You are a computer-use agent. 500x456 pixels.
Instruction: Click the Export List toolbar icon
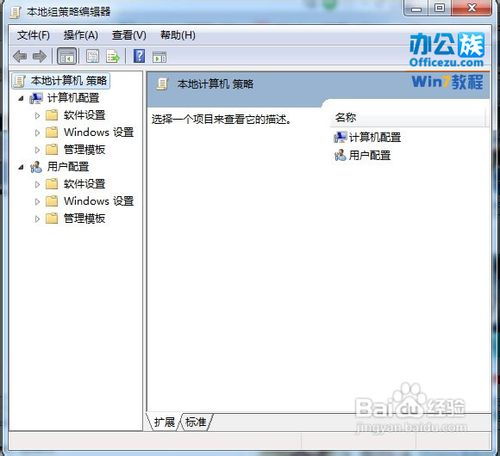113,56
